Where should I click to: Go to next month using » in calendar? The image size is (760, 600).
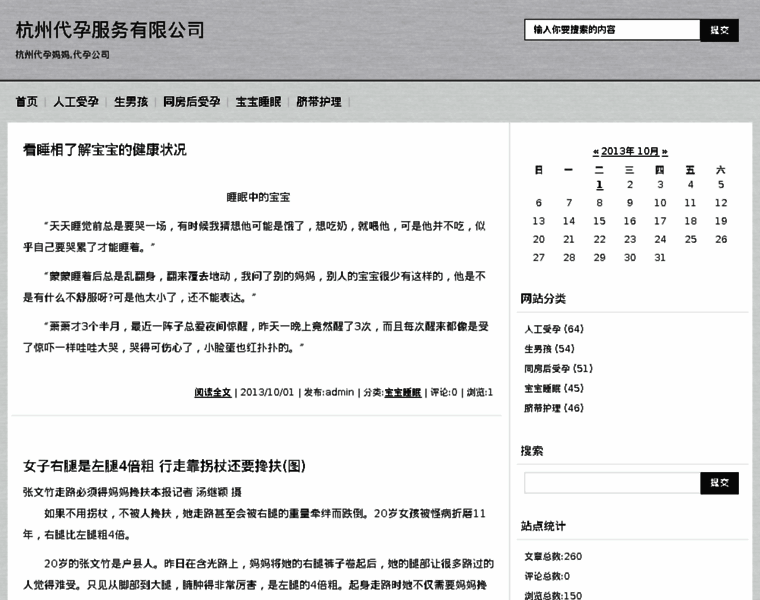(x=665, y=152)
